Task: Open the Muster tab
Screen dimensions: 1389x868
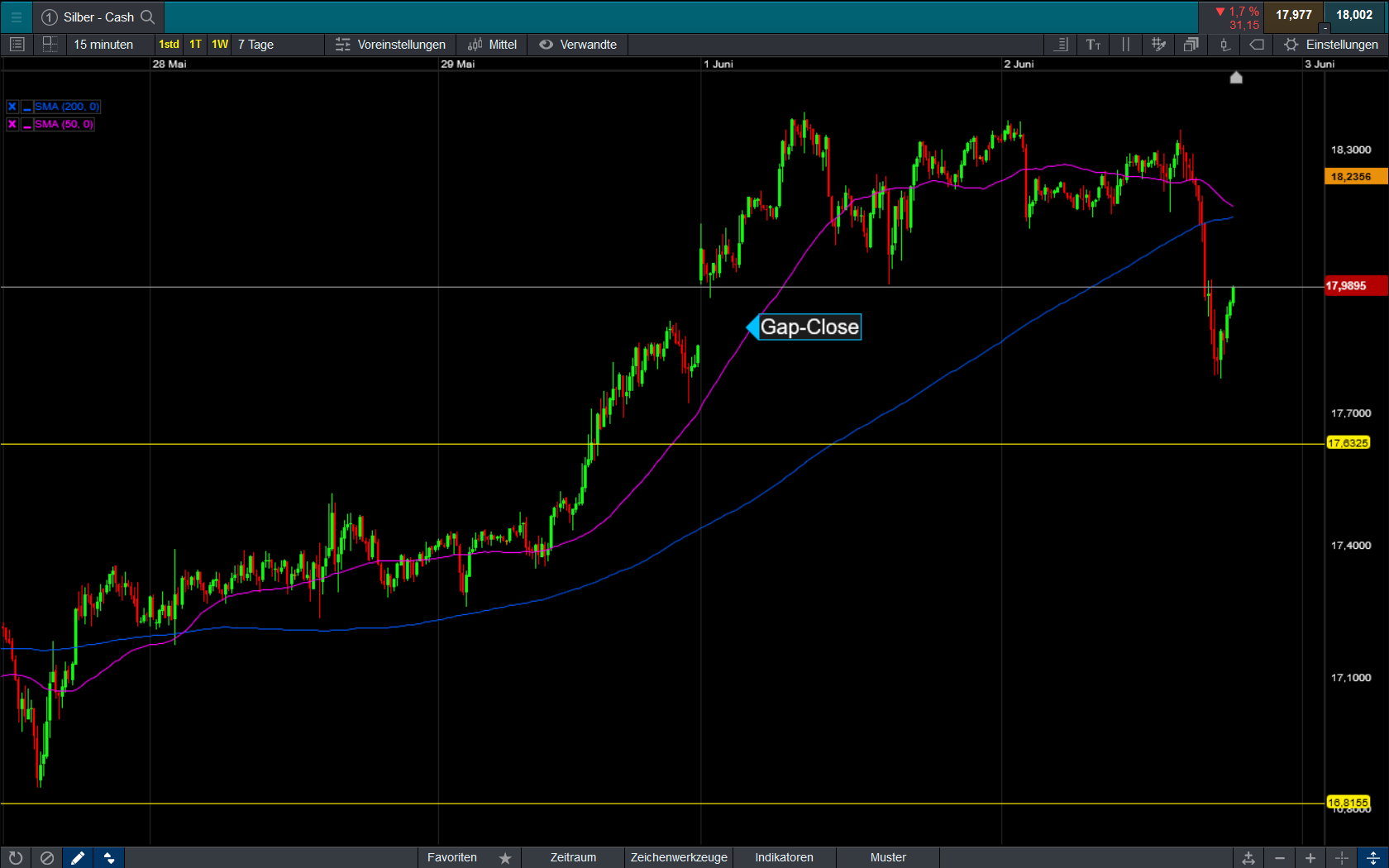Action: (888, 858)
